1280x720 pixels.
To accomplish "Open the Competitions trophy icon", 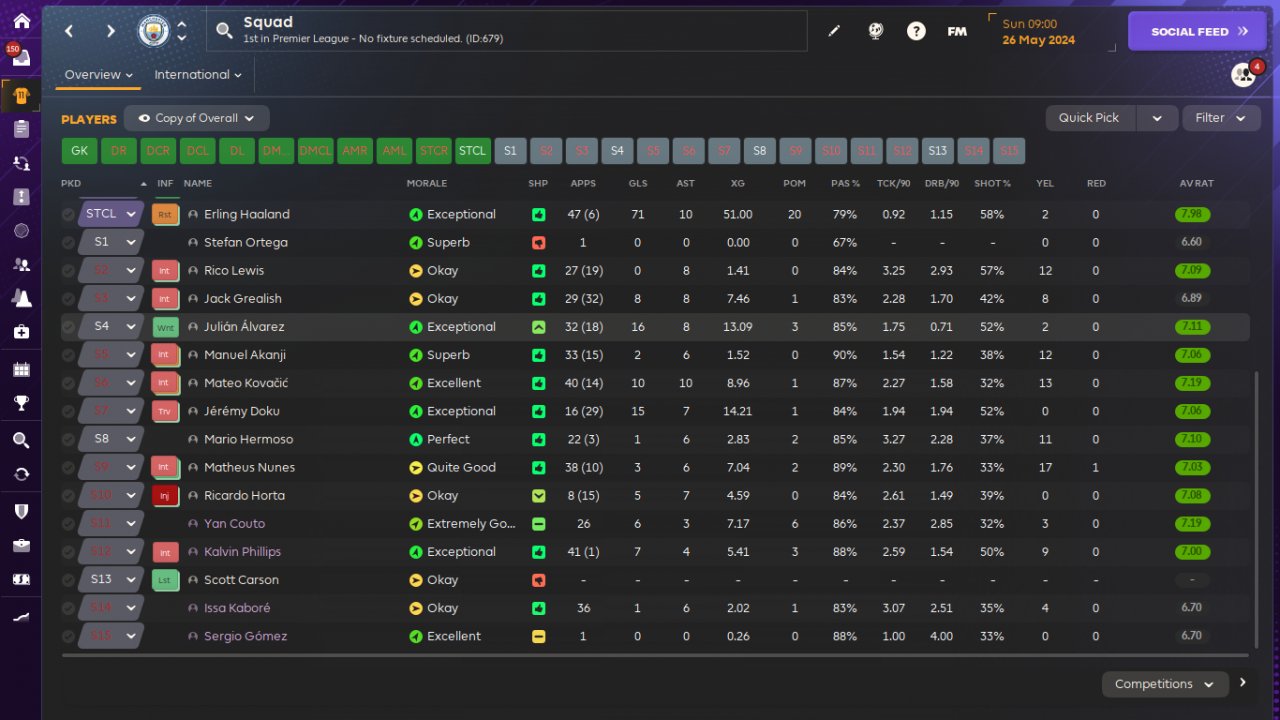I will point(21,403).
